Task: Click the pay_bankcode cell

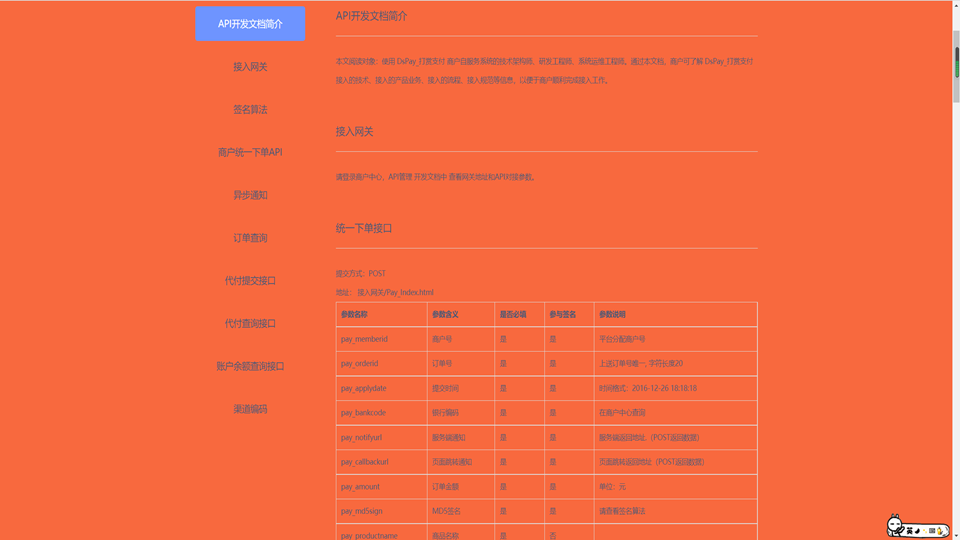Action: (x=381, y=413)
